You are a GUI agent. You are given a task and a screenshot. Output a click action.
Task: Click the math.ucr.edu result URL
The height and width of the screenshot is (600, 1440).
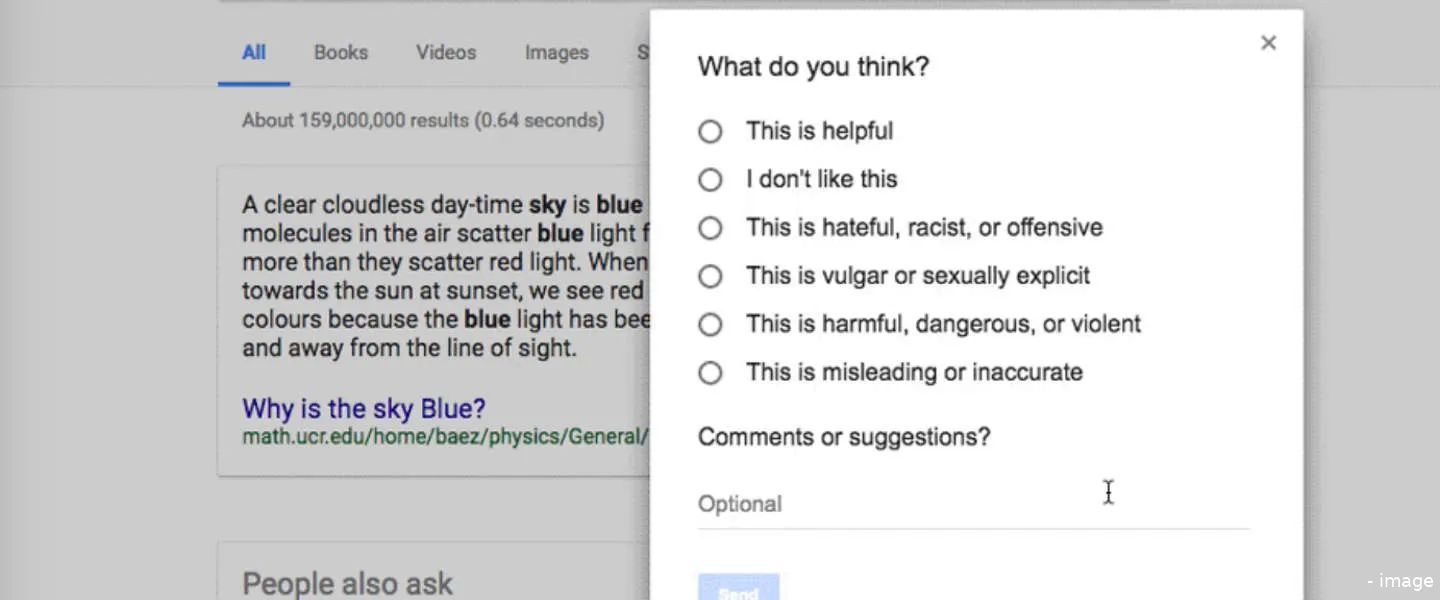(x=446, y=436)
